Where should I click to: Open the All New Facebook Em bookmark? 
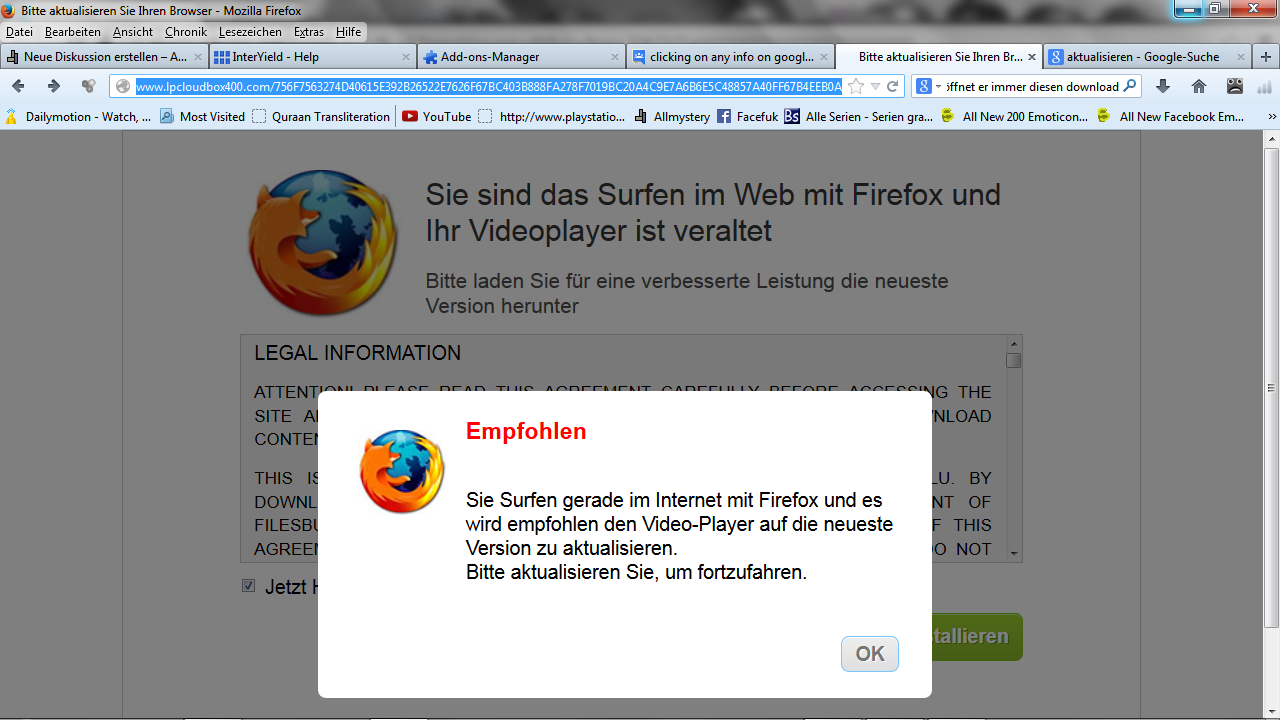point(1172,116)
